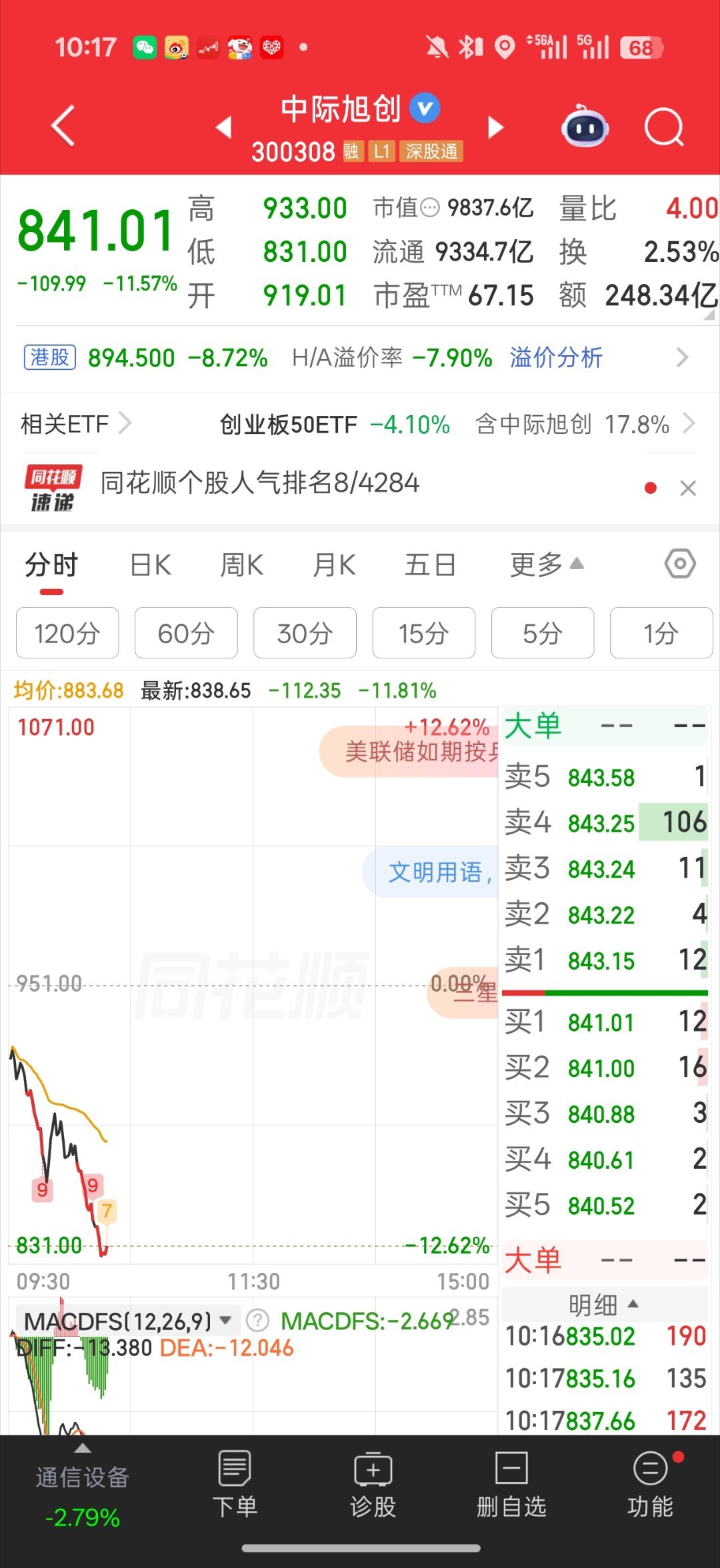
Task: Open the 溢价分析 link
Action: tap(556, 358)
